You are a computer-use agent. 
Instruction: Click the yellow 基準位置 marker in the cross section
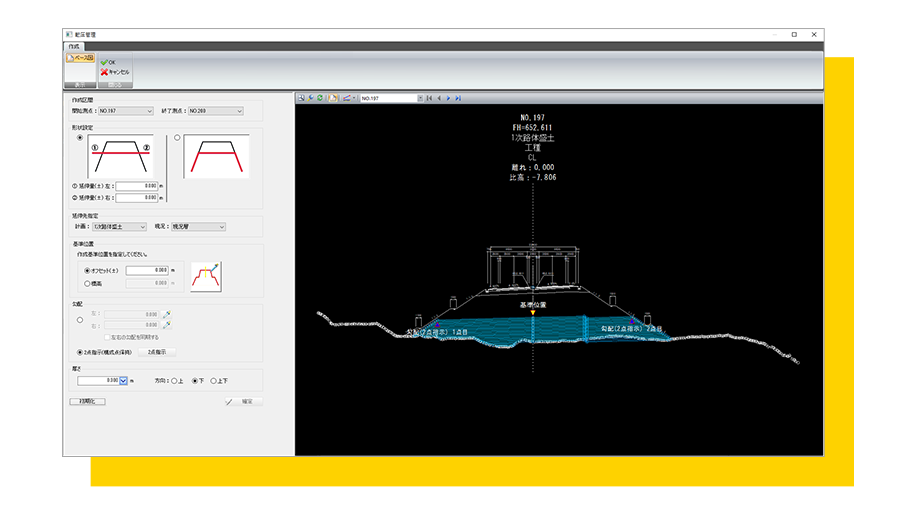tap(533, 313)
